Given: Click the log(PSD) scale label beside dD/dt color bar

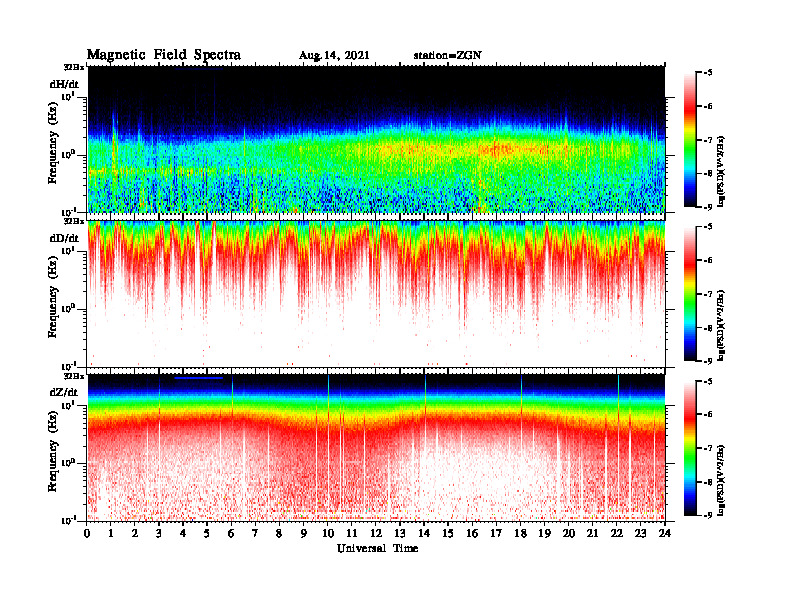Looking at the screenshot, I should pos(721,325).
